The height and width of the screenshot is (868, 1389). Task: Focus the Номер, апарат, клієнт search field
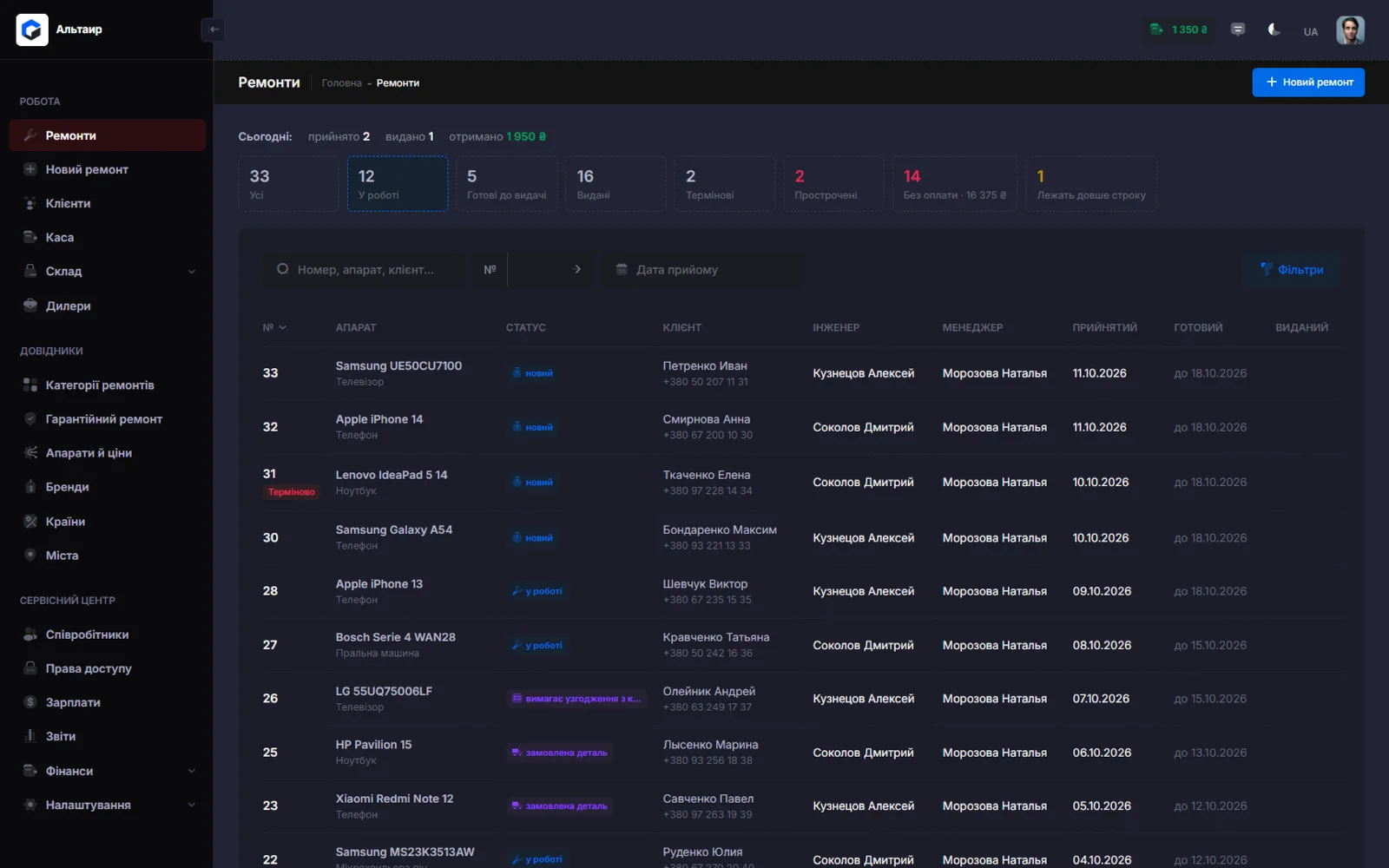coord(363,270)
